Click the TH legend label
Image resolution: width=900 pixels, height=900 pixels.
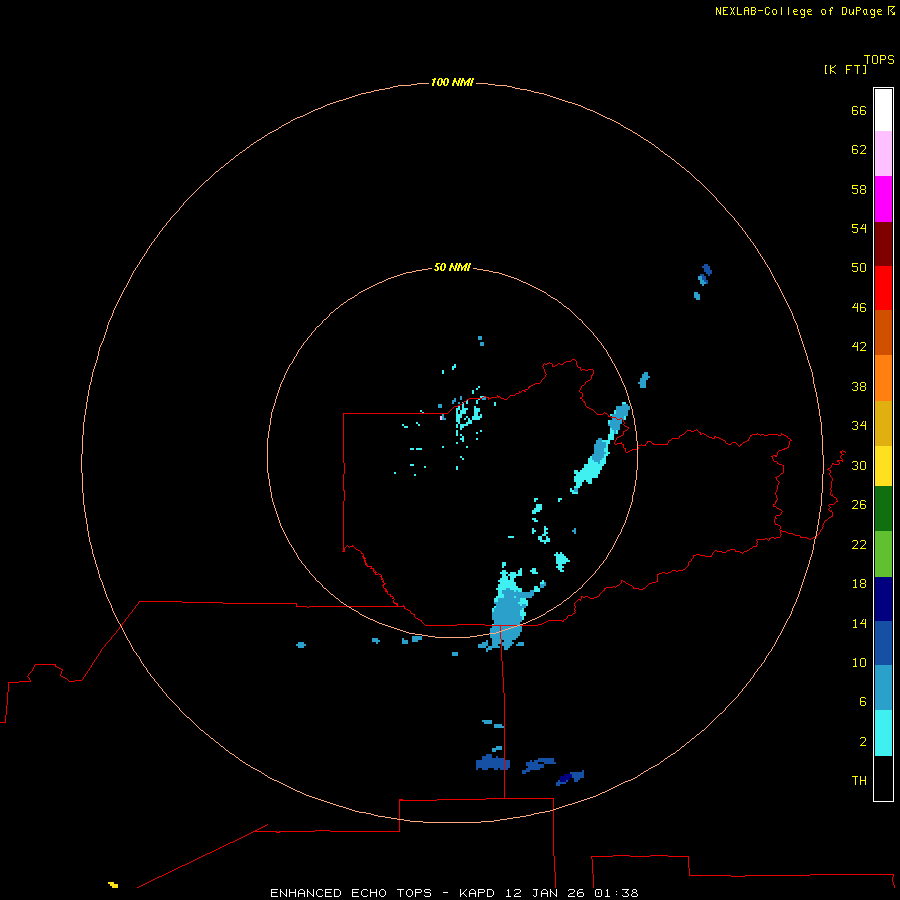click(859, 781)
